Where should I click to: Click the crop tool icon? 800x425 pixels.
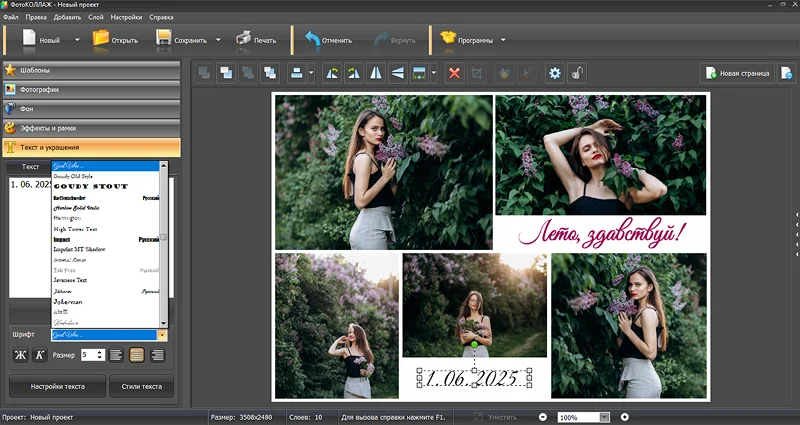(477, 73)
